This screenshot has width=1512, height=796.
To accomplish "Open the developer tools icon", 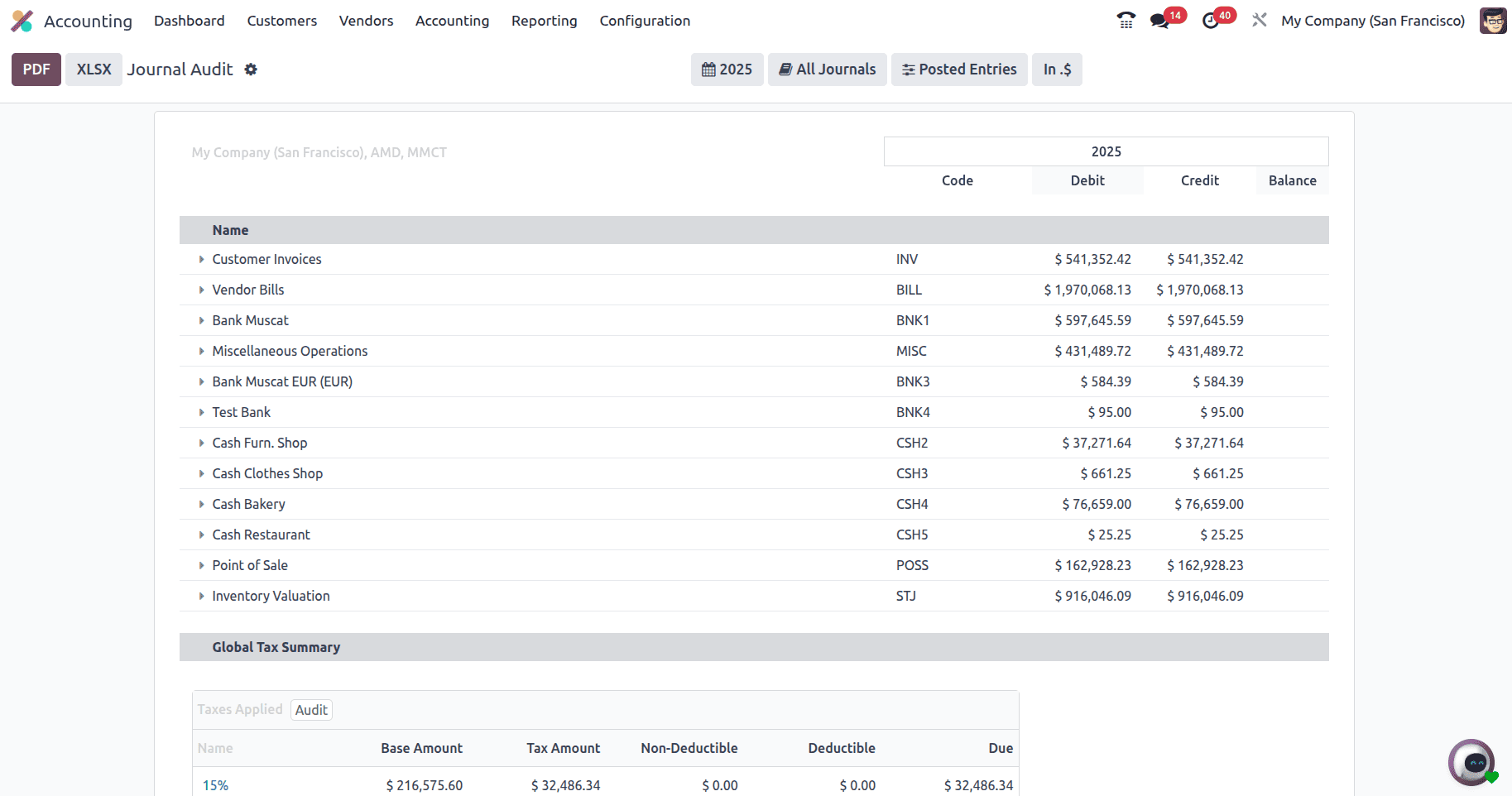I will point(1259,20).
